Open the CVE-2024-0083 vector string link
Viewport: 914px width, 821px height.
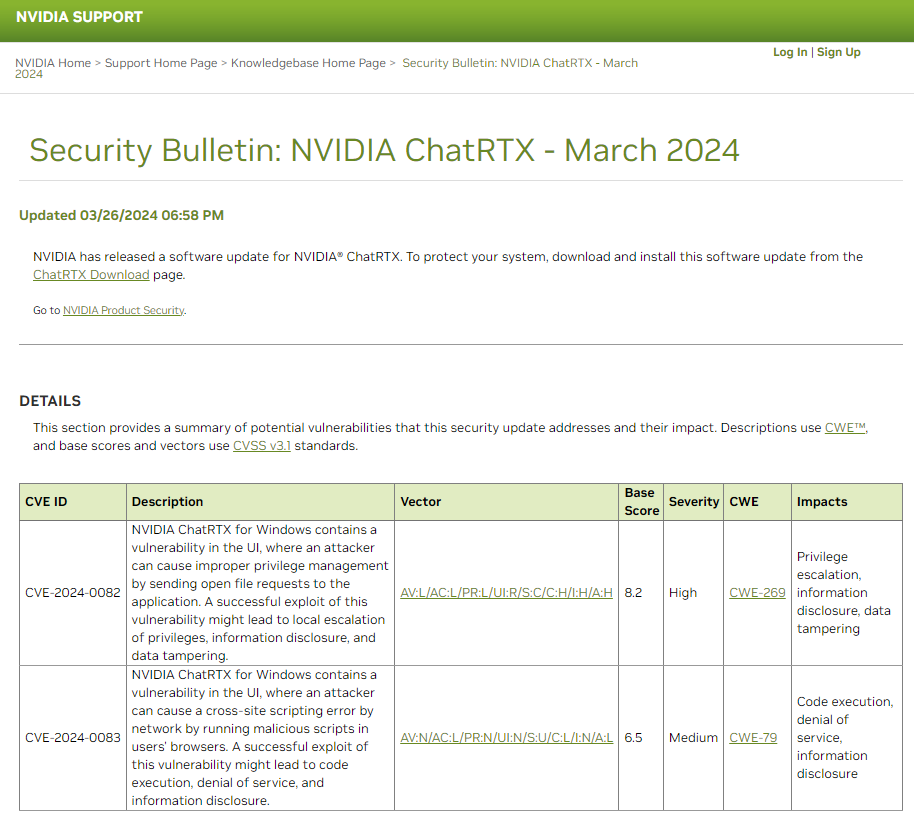[506, 738]
